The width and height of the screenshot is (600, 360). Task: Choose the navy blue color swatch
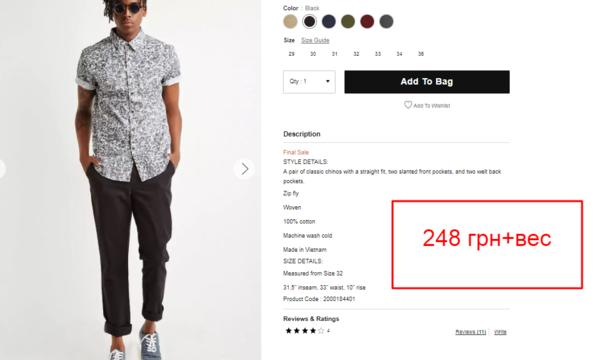tap(329, 21)
